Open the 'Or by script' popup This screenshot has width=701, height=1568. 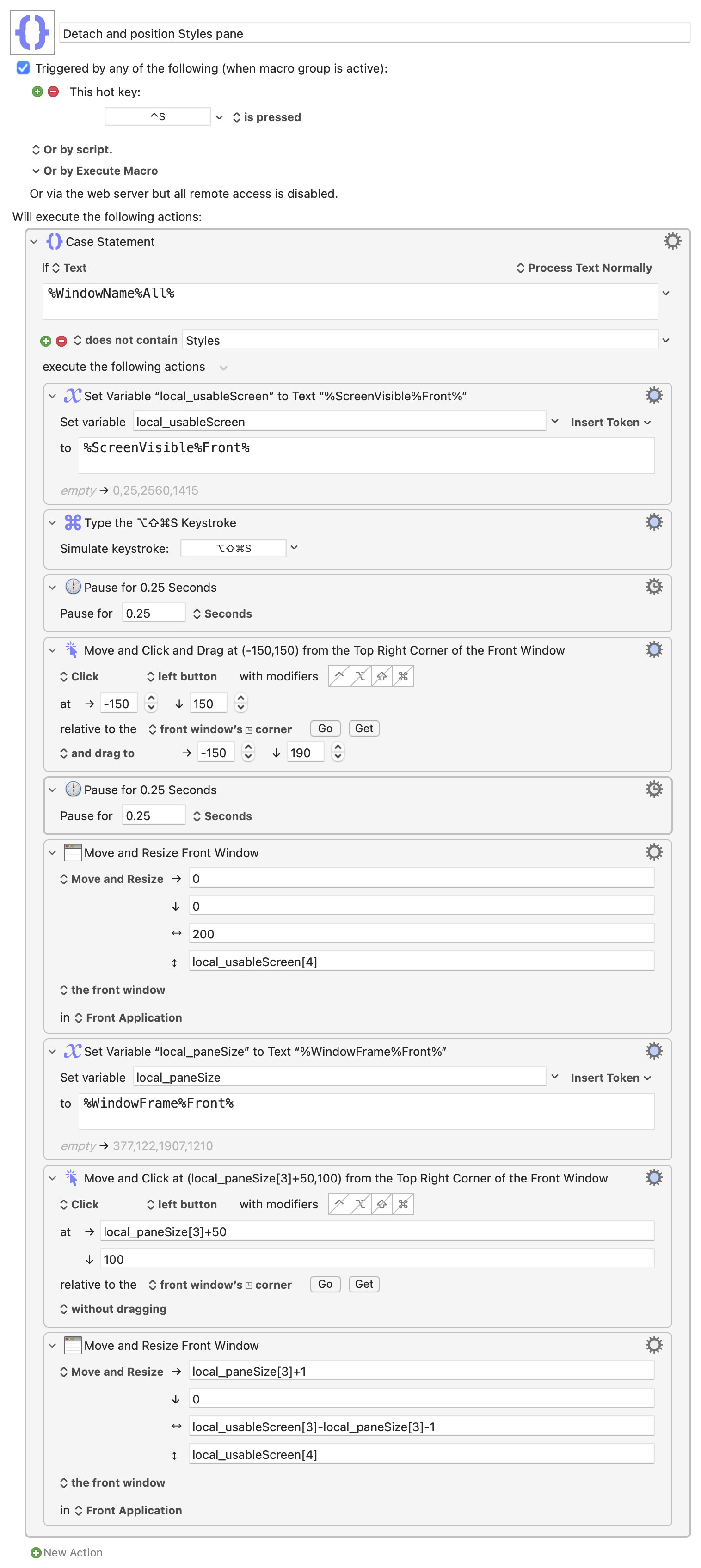(x=72, y=149)
